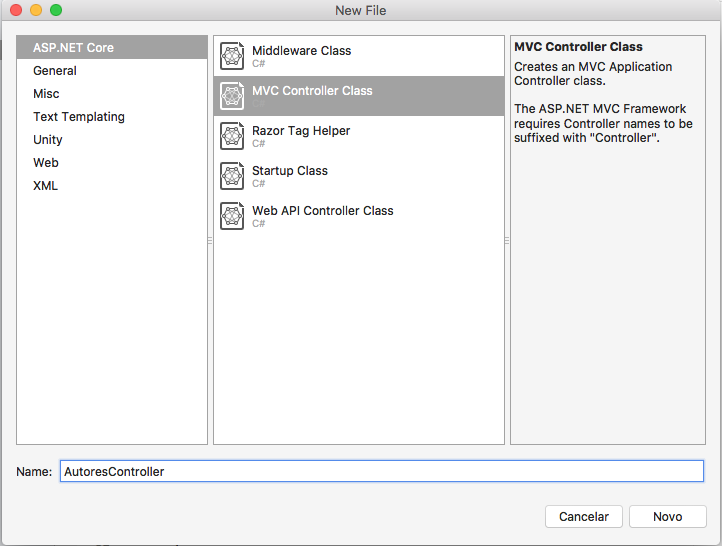The image size is (722, 546).
Task: Click the Cancelar button
Action: (x=583, y=517)
